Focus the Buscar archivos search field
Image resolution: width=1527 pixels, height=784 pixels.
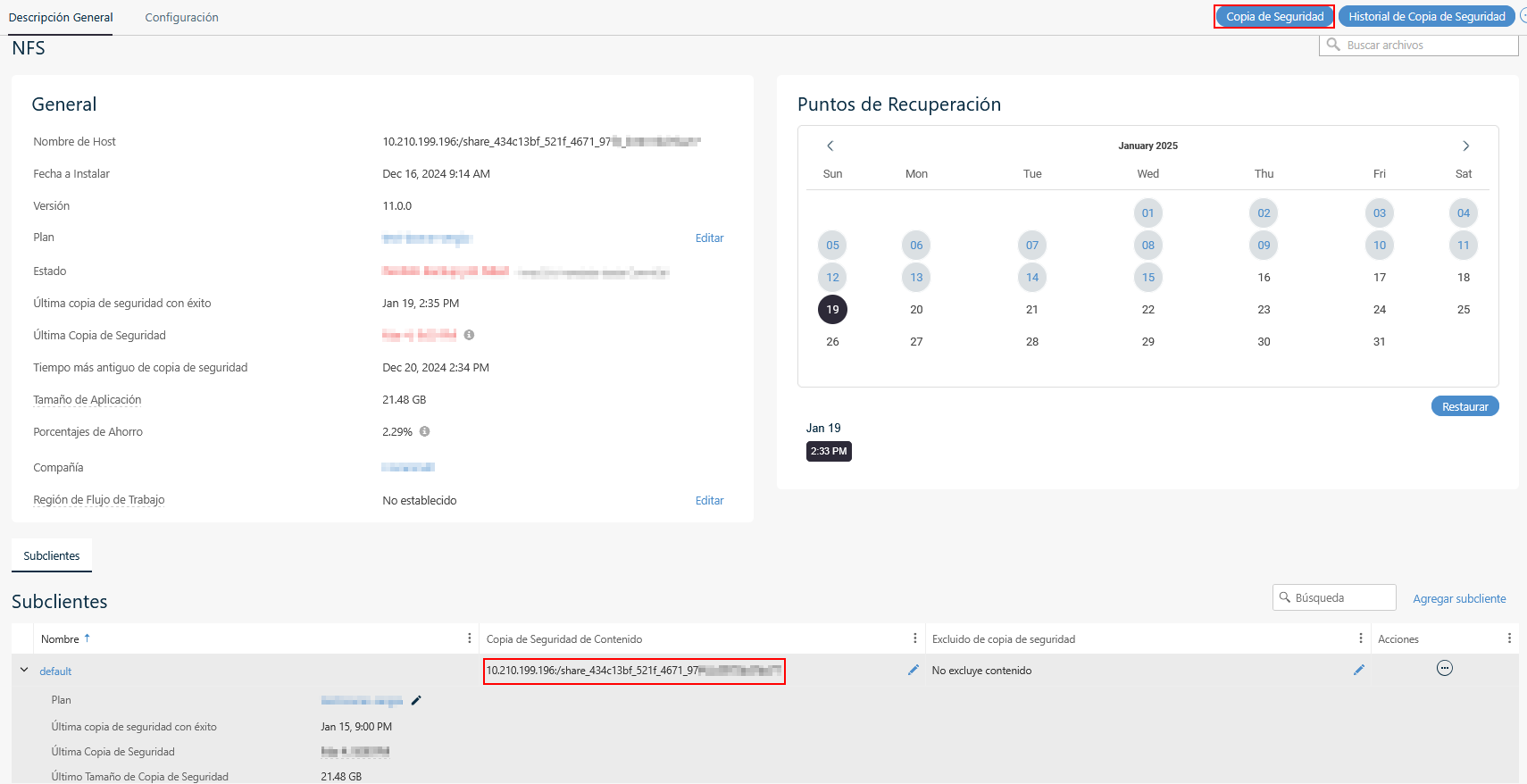click(x=1418, y=45)
